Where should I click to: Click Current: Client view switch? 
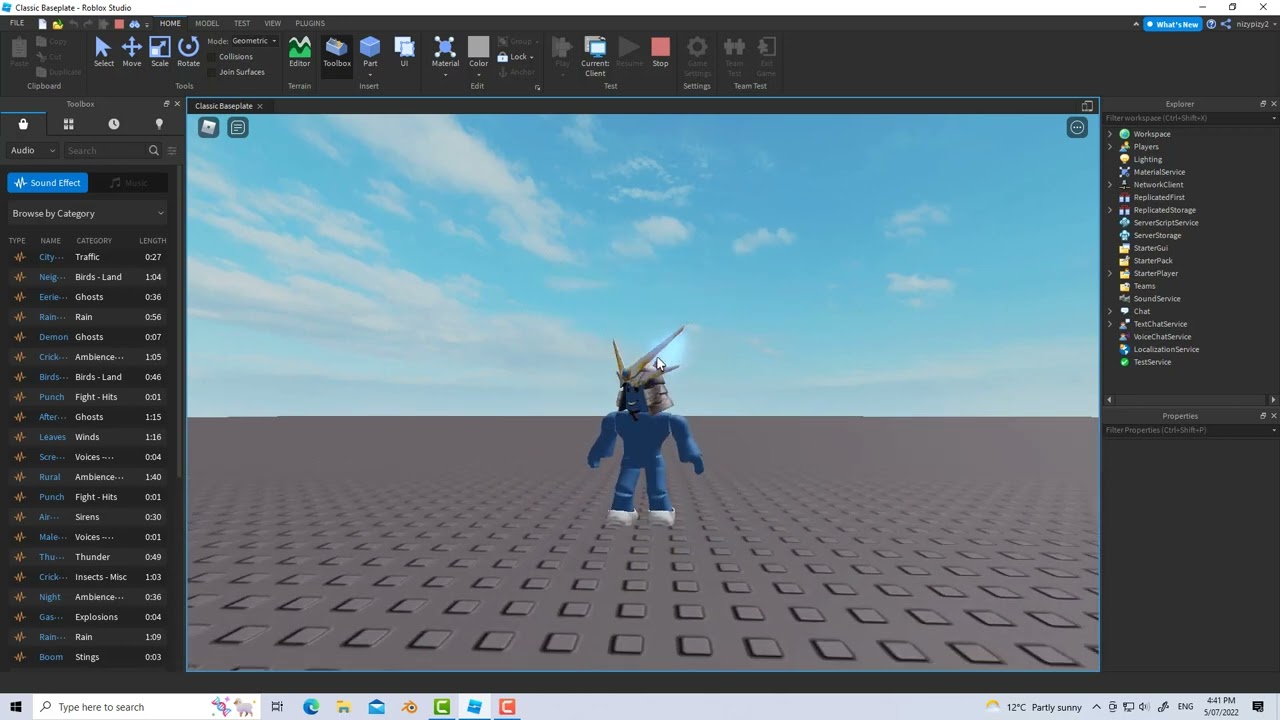[x=595, y=56]
